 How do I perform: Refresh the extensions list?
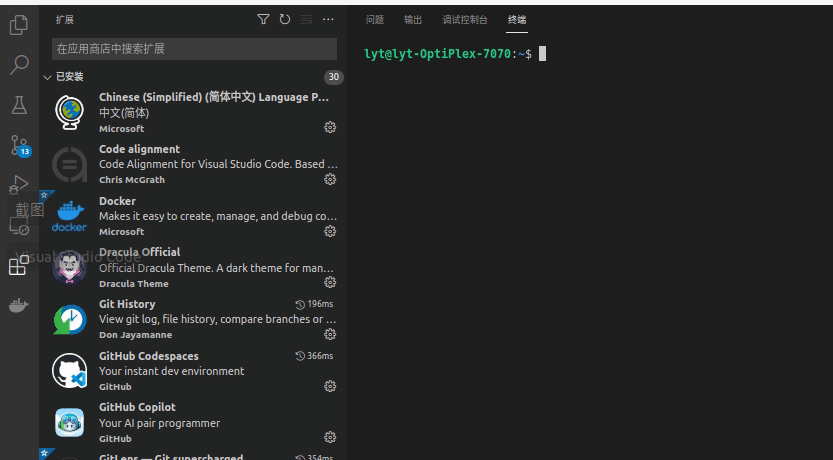pos(285,20)
